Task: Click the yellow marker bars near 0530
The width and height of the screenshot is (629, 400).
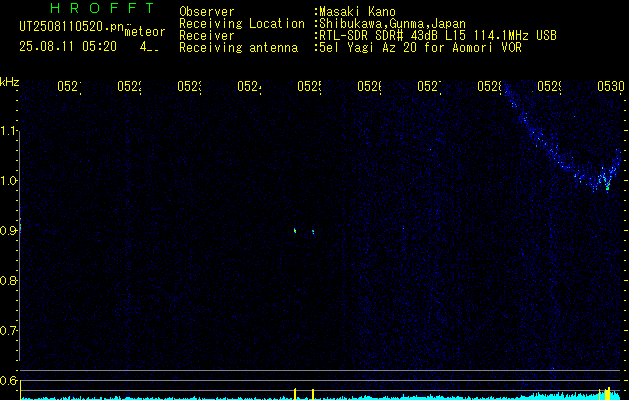Action: (606, 394)
